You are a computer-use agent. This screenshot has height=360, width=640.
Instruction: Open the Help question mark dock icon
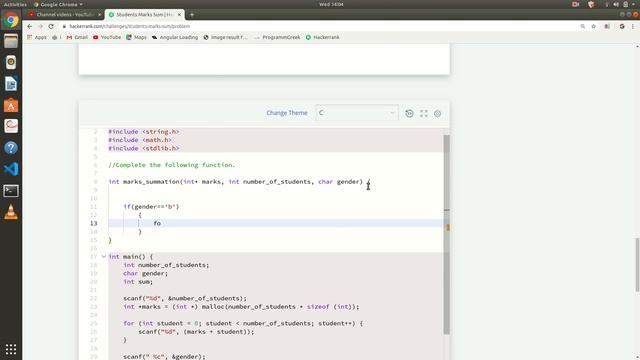click(11, 148)
